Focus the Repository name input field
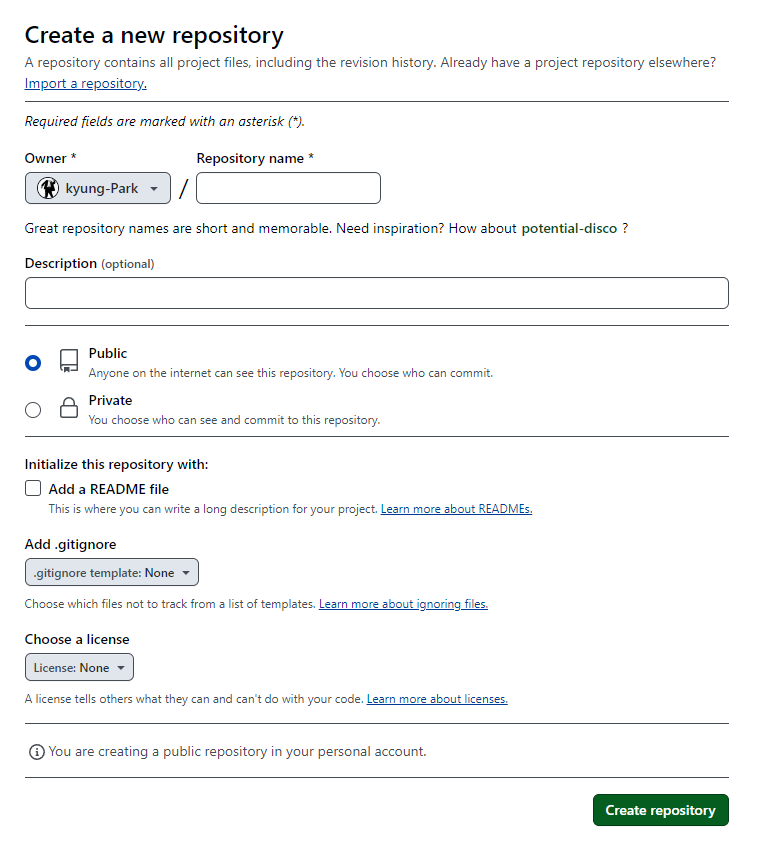The width and height of the screenshot is (758, 847). coord(289,188)
